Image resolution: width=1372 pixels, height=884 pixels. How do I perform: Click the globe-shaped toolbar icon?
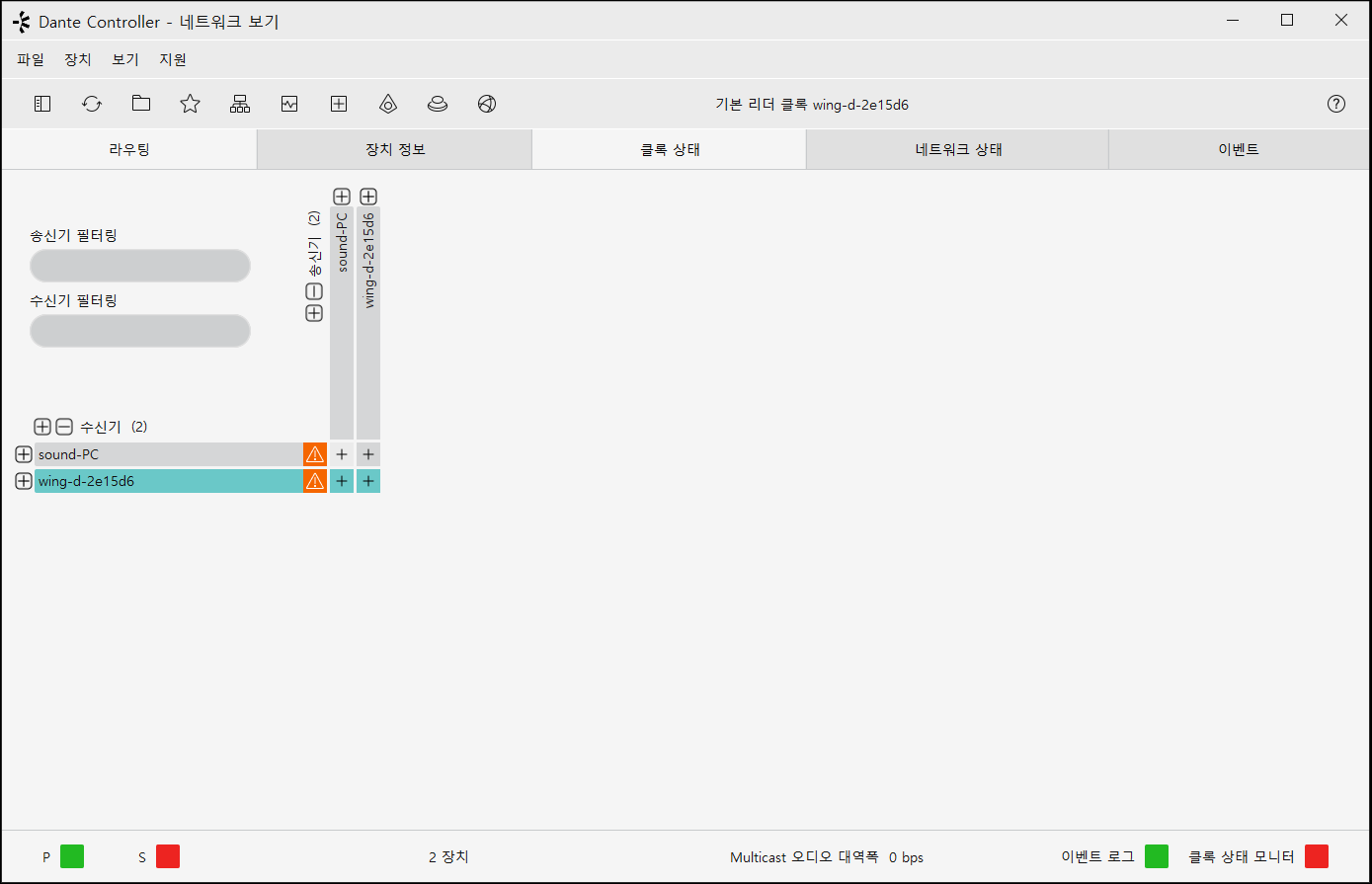coord(487,104)
